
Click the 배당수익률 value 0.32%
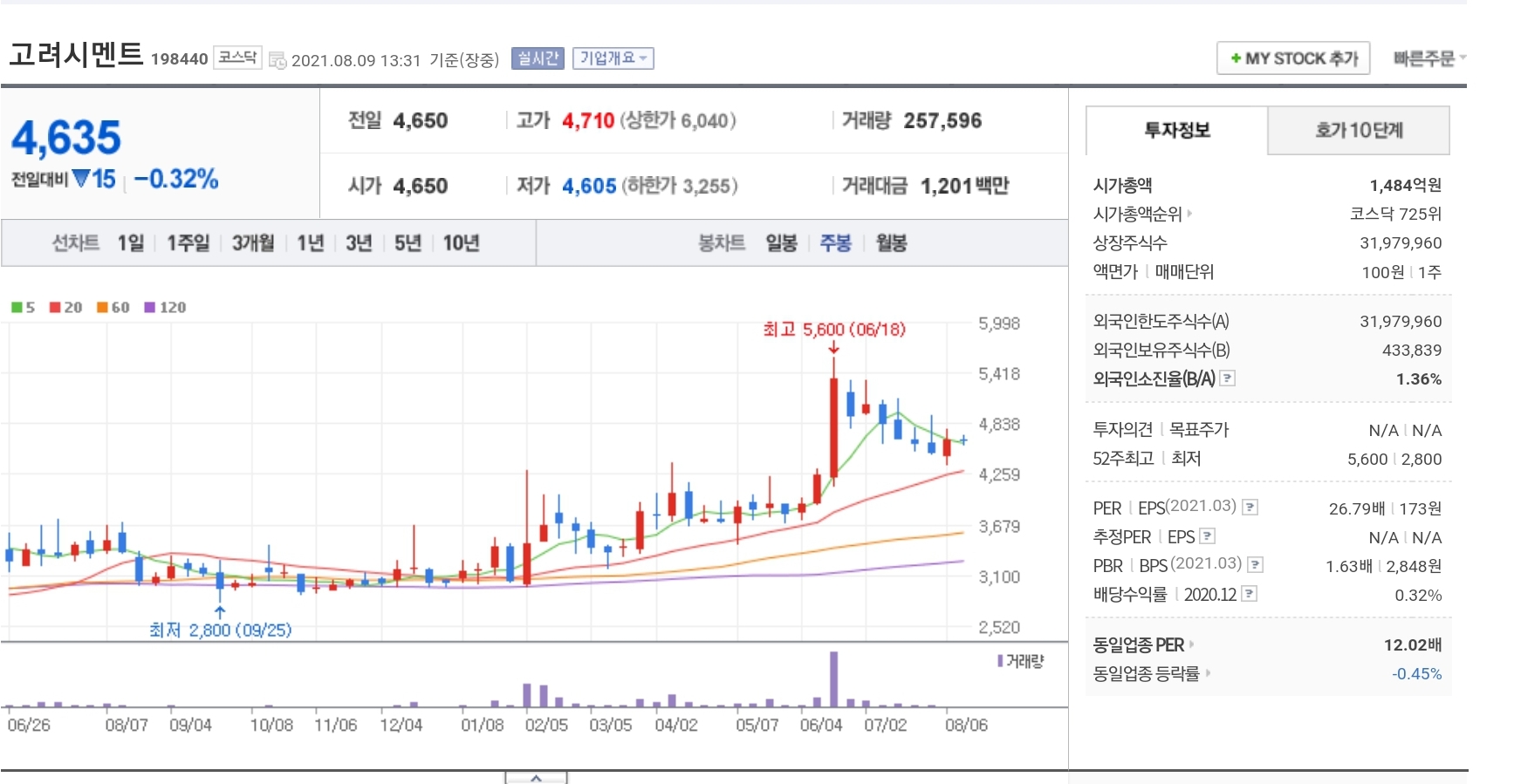[1418, 595]
